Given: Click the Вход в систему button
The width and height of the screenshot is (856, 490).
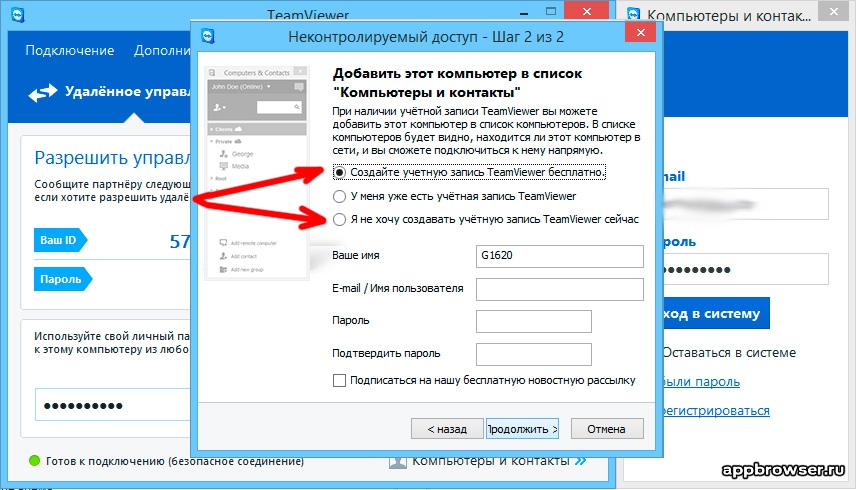Looking at the screenshot, I should tap(716, 313).
